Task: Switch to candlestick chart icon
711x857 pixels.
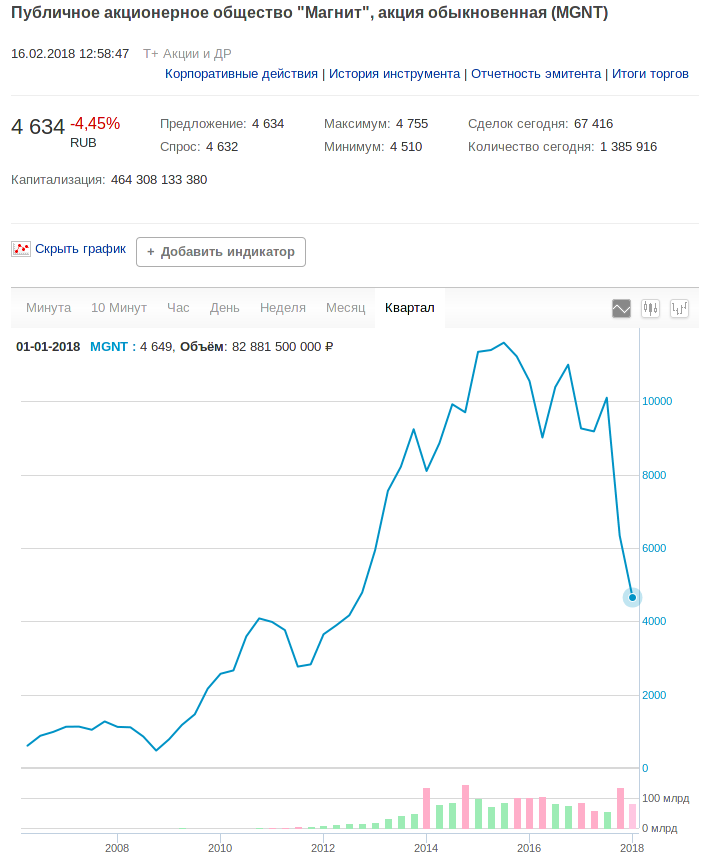Action: click(x=650, y=308)
